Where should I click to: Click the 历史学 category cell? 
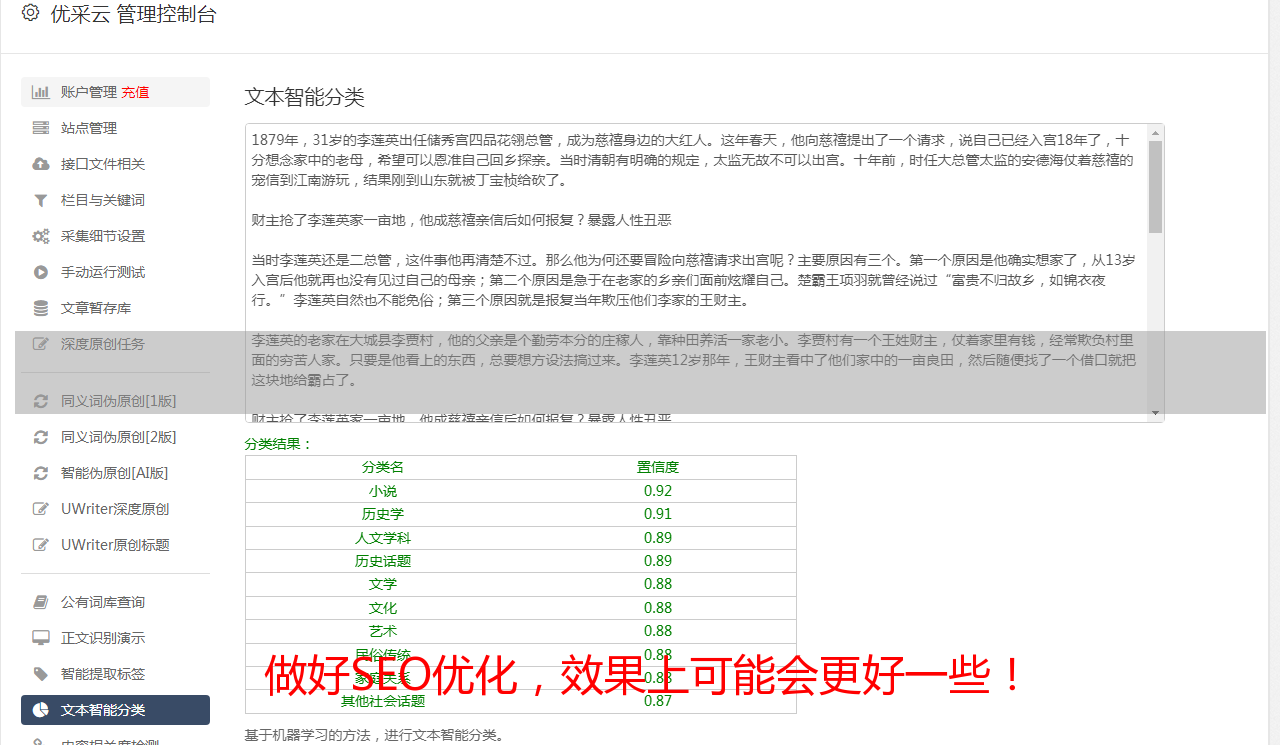pos(383,514)
